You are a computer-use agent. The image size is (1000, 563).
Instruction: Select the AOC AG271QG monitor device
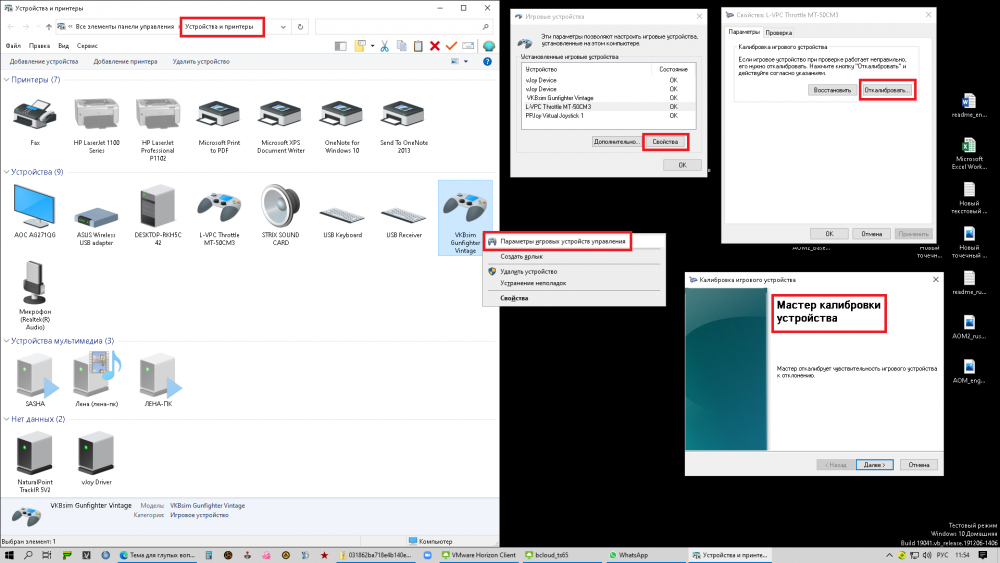point(35,211)
